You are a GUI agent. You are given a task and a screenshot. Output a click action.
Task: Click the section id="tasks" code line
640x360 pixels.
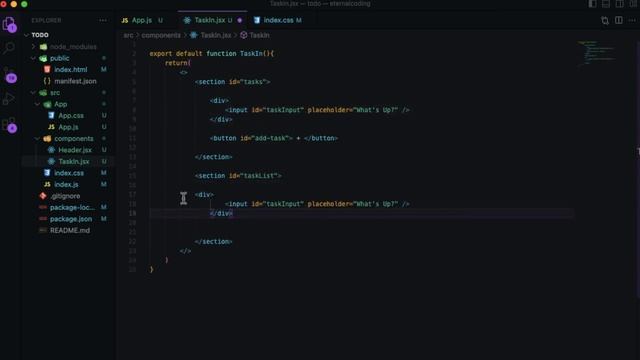(232, 82)
